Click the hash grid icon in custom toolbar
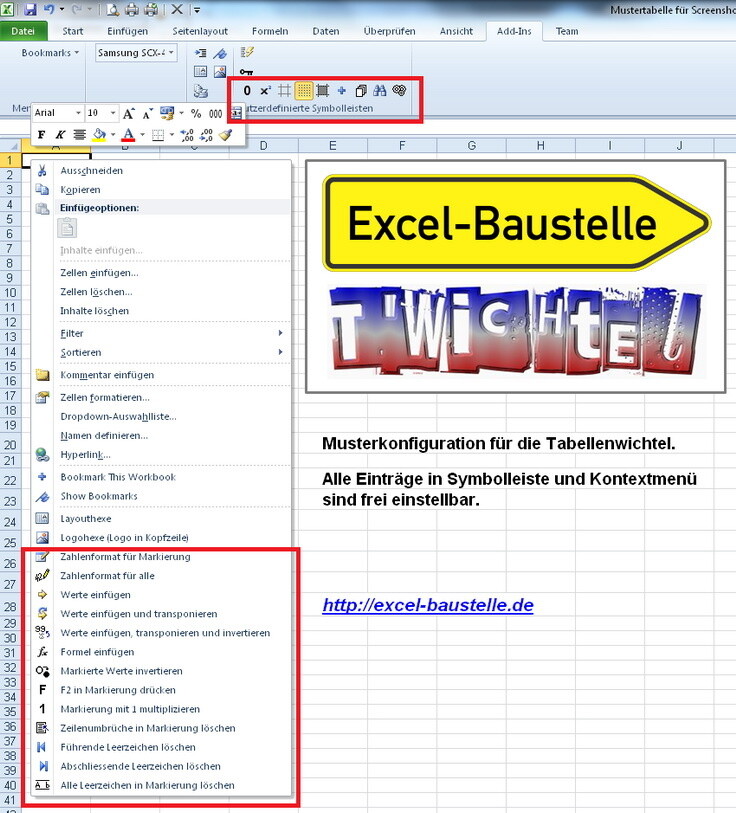 point(284,91)
